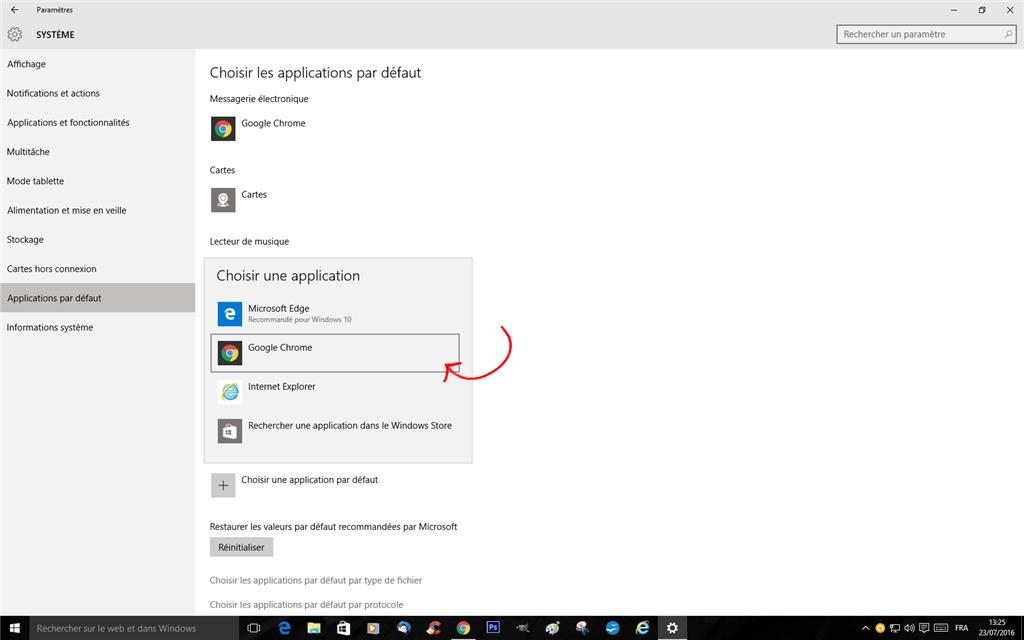The height and width of the screenshot is (640, 1024).
Task: Click the Cartes app icon
Action: (223, 200)
